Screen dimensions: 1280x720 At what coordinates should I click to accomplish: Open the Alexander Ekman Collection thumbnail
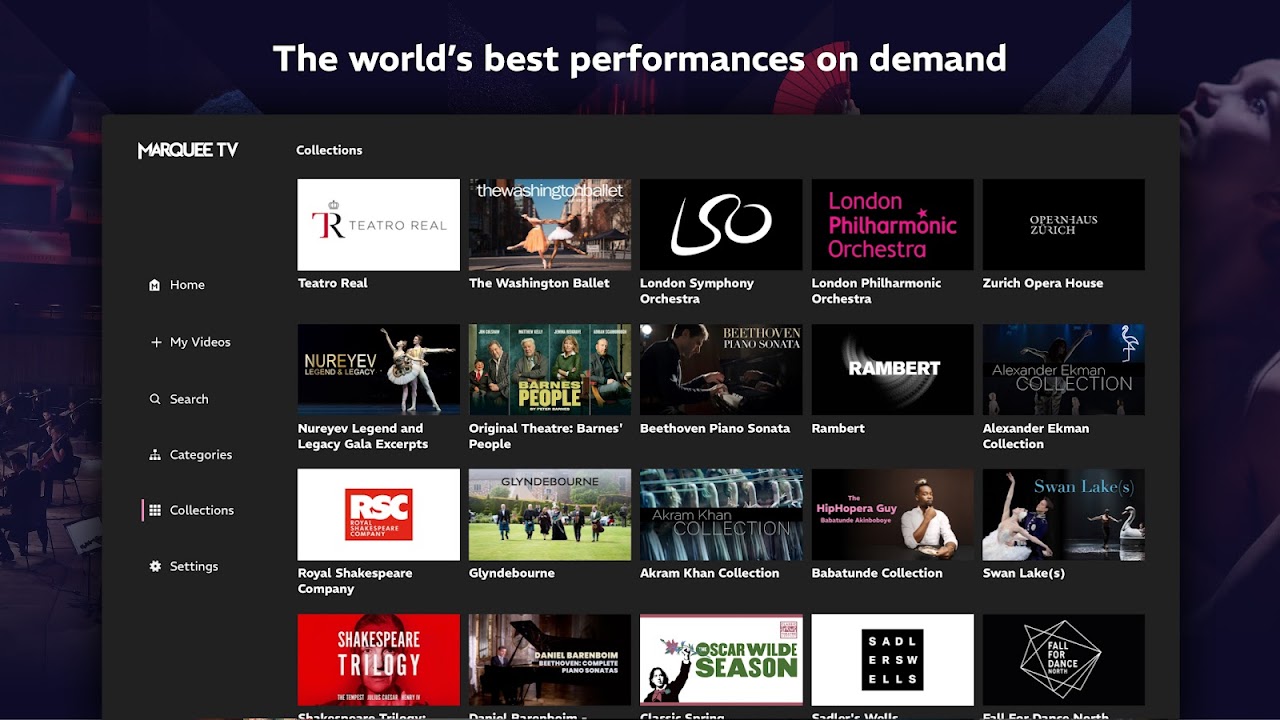point(1064,370)
